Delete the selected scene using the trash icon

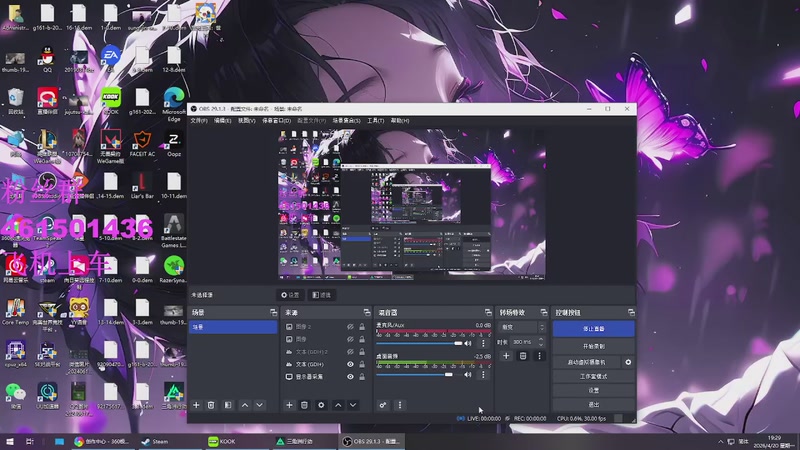click(x=211, y=405)
